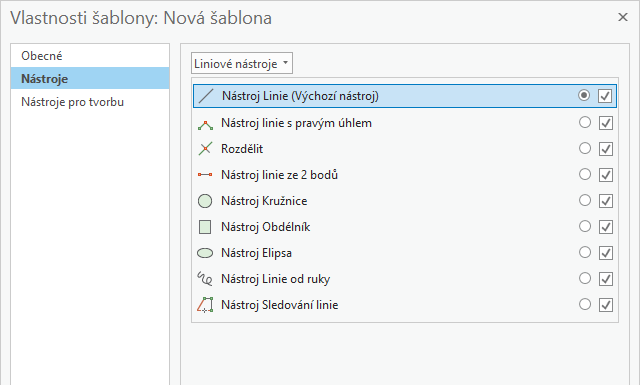Image resolution: width=640 pixels, height=385 pixels.
Task: Open the Nástroje tab
Action: pyautogui.click(x=90, y=78)
